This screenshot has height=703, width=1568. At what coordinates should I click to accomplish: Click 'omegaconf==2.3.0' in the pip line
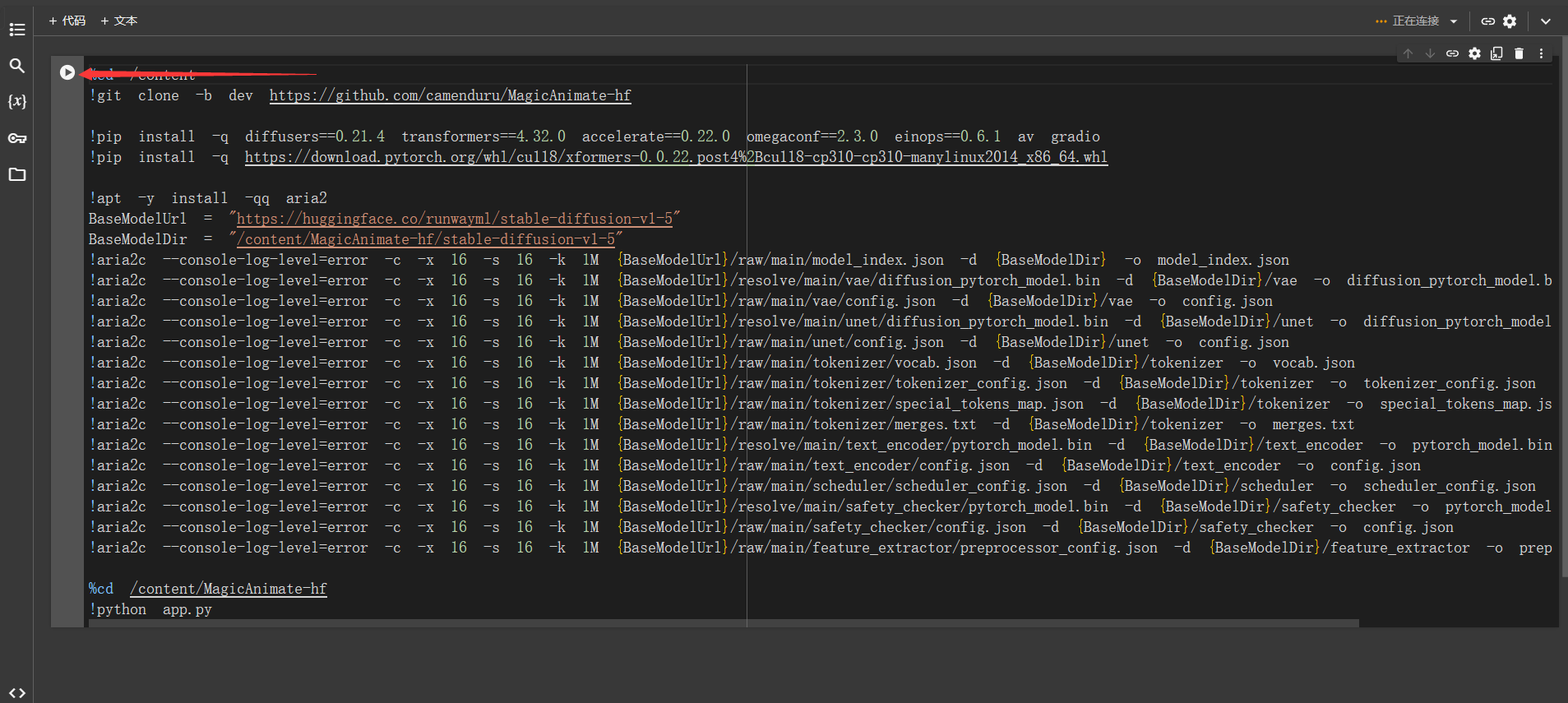812,136
